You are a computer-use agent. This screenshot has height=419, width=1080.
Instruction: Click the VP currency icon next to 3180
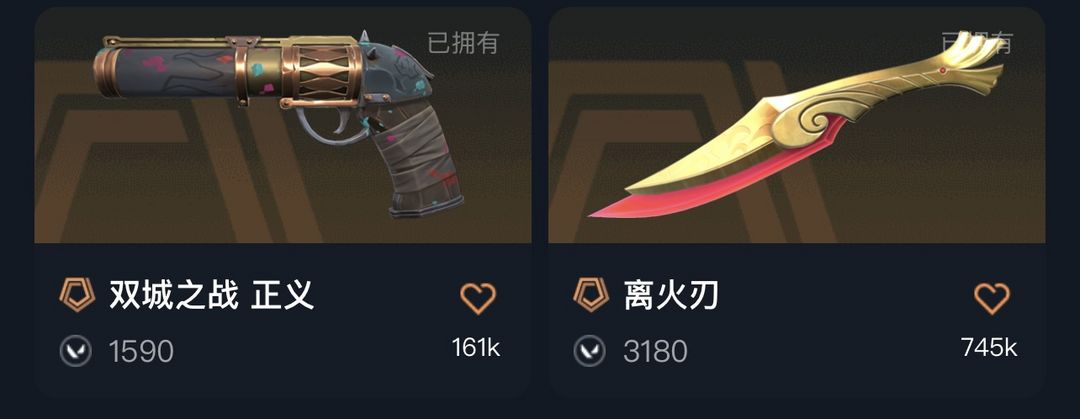tap(590, 351)
